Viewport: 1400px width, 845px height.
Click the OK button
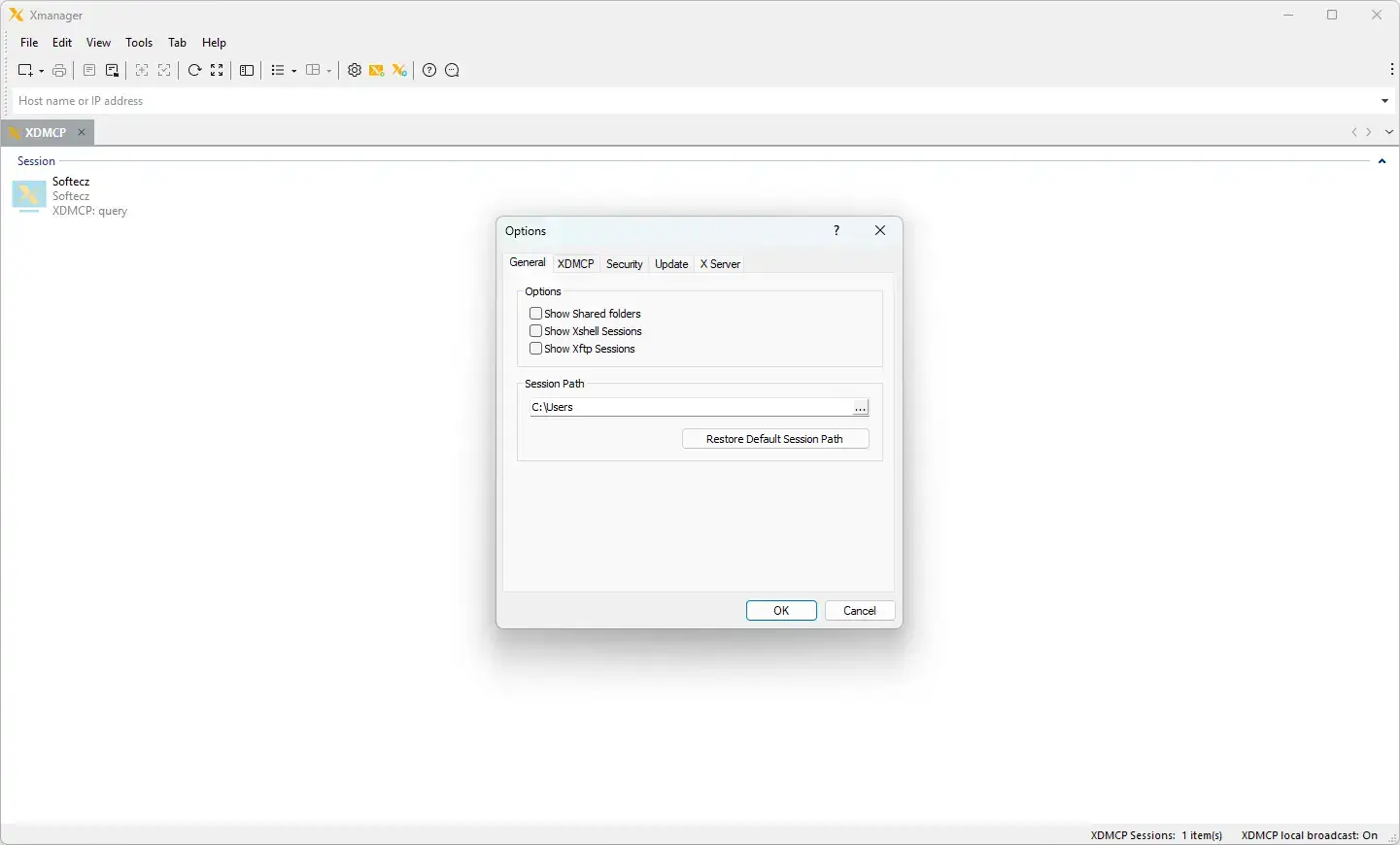(781, 611)
